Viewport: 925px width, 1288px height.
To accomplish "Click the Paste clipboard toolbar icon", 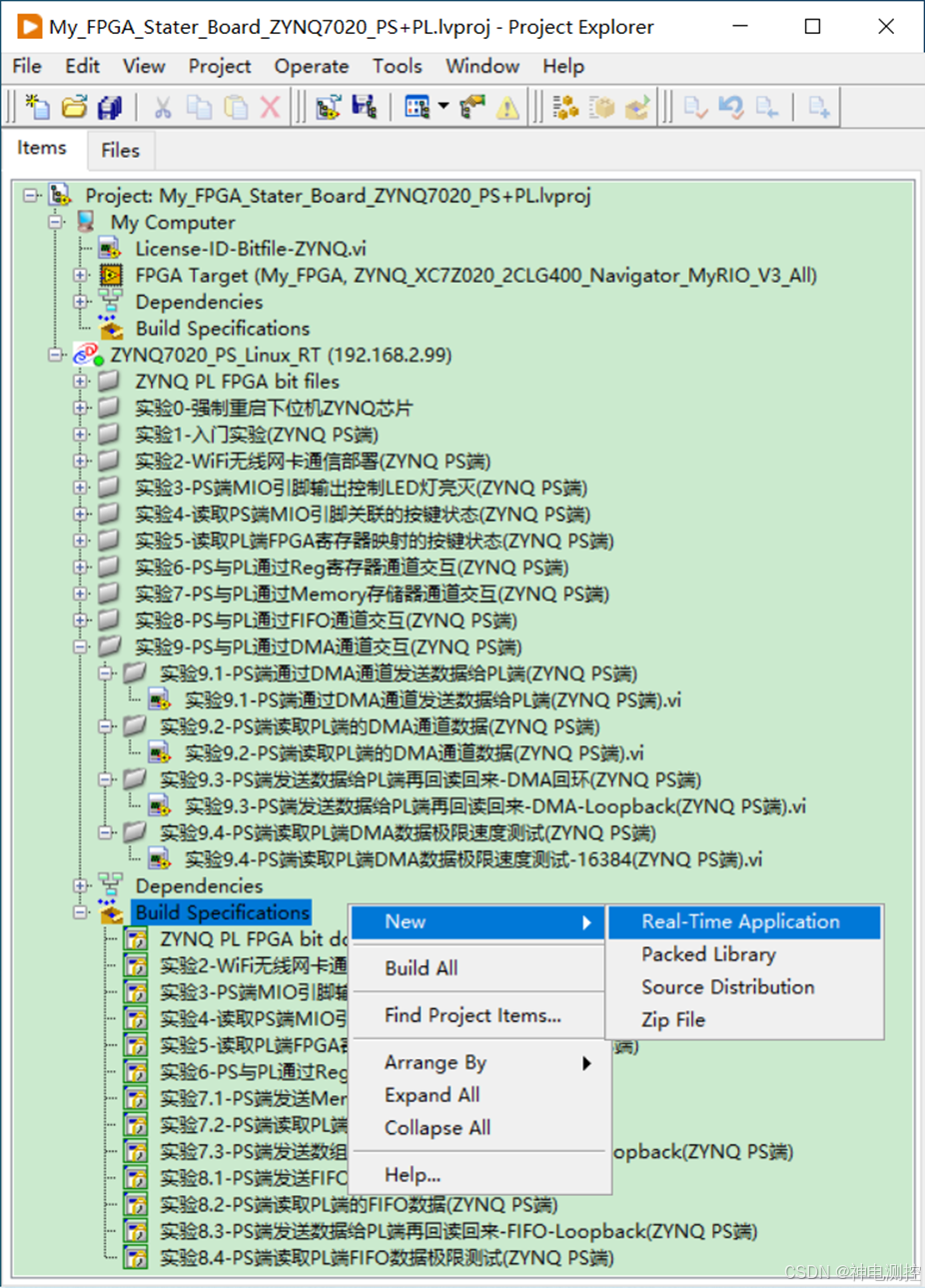I will pos(236,107).
